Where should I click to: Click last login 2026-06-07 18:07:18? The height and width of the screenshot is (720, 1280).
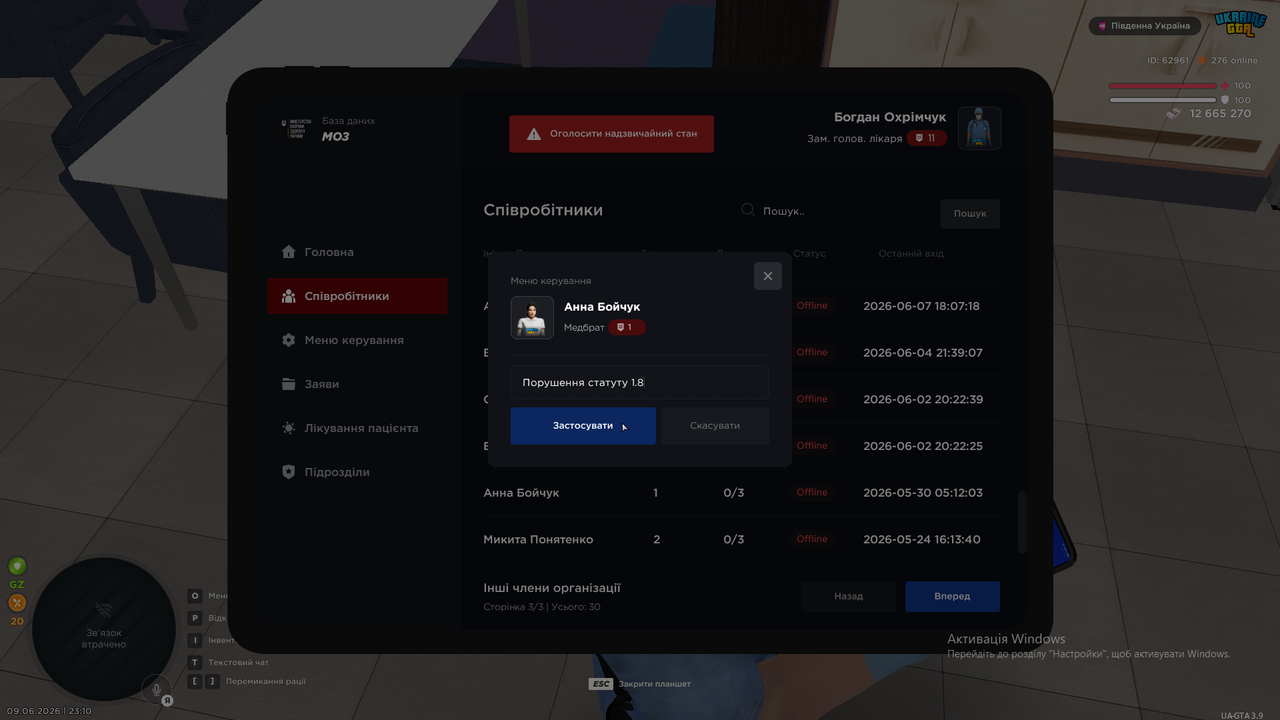coord(921,306)
